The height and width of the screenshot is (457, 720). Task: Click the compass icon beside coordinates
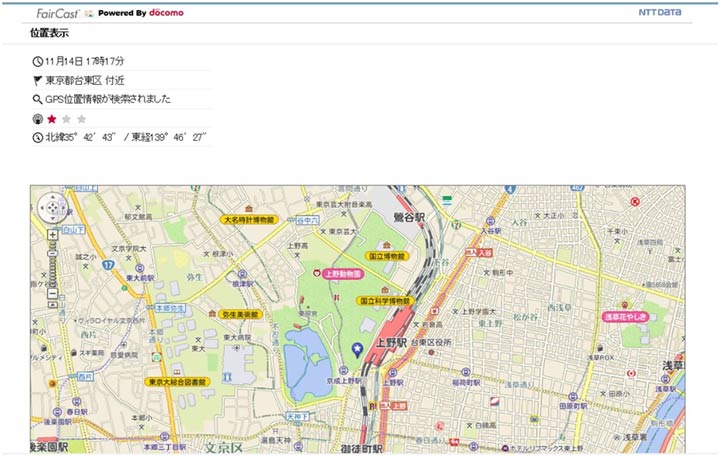point(38,137)
